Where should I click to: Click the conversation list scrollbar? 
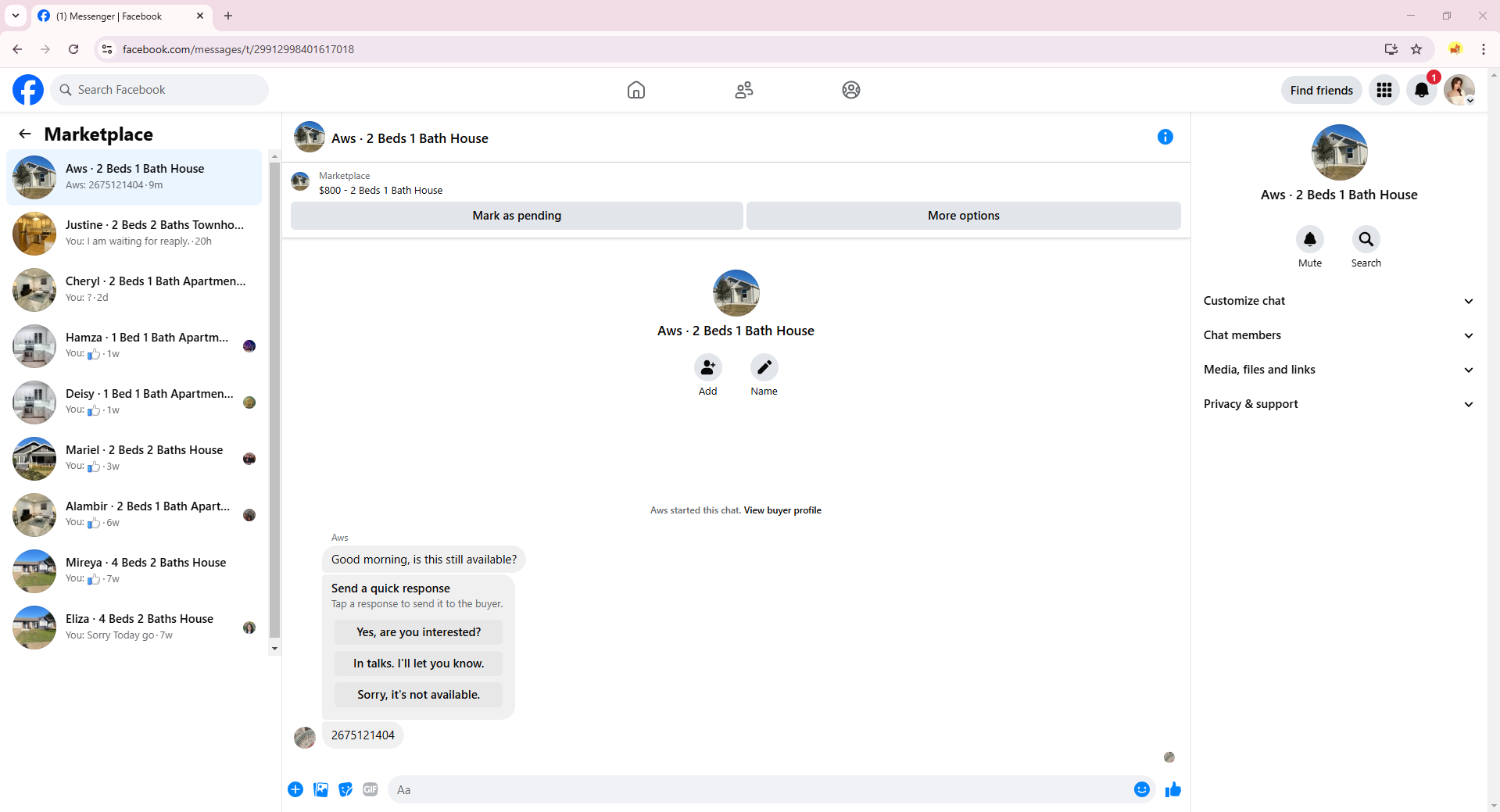(x=274, y=400)
